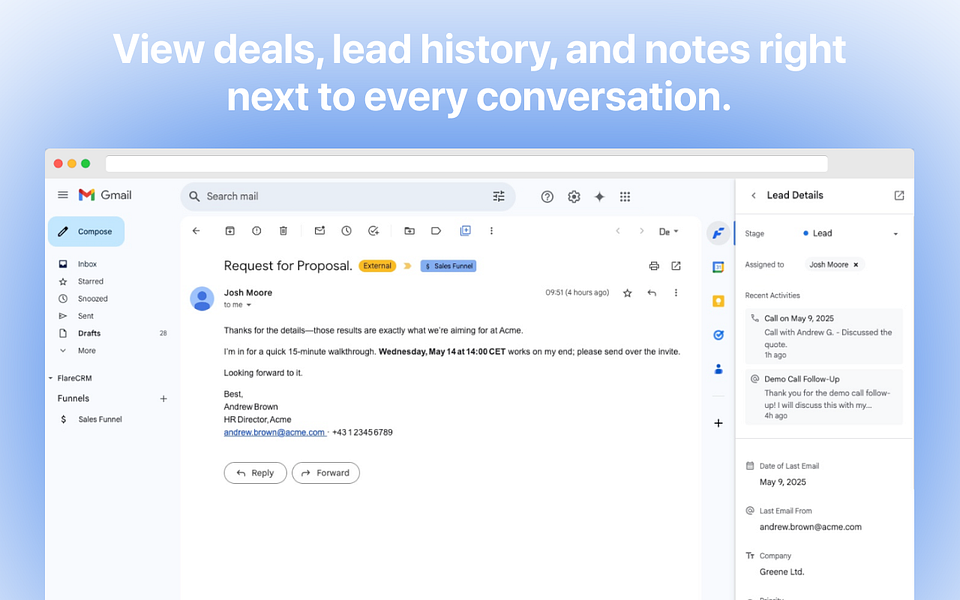
Task: Print the Request for Proposal email
Action: click(654, 266)
